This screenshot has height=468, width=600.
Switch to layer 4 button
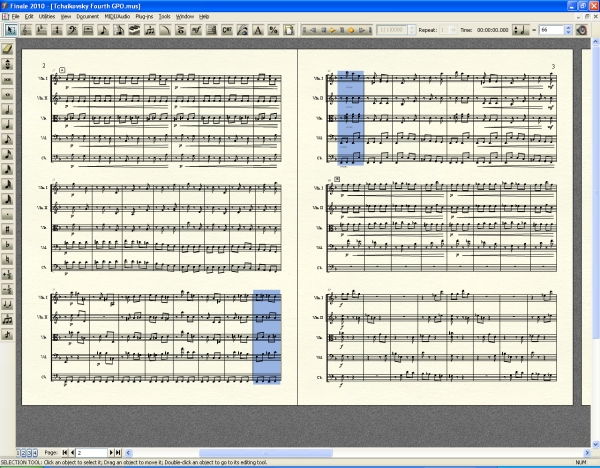pos(35,453)
